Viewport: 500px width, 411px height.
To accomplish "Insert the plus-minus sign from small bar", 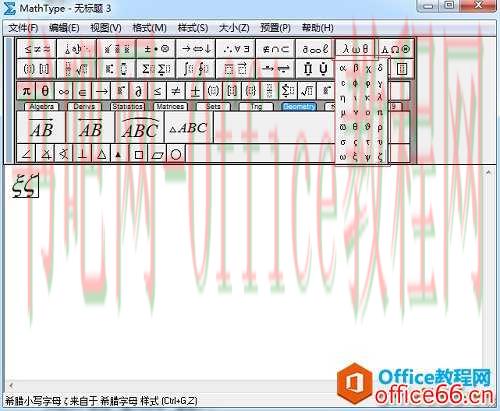I will (x=195, y=91).
